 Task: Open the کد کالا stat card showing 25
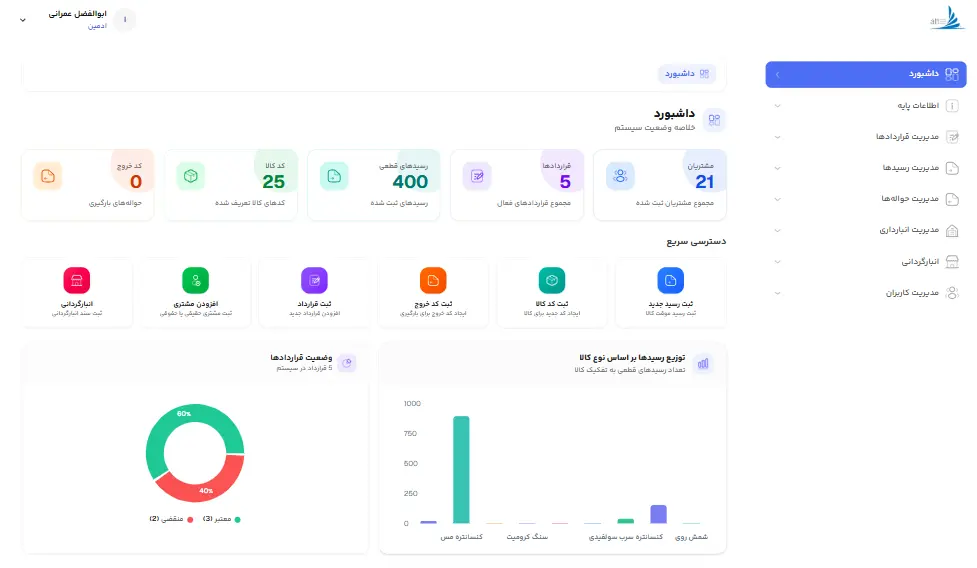click(231, 184)
